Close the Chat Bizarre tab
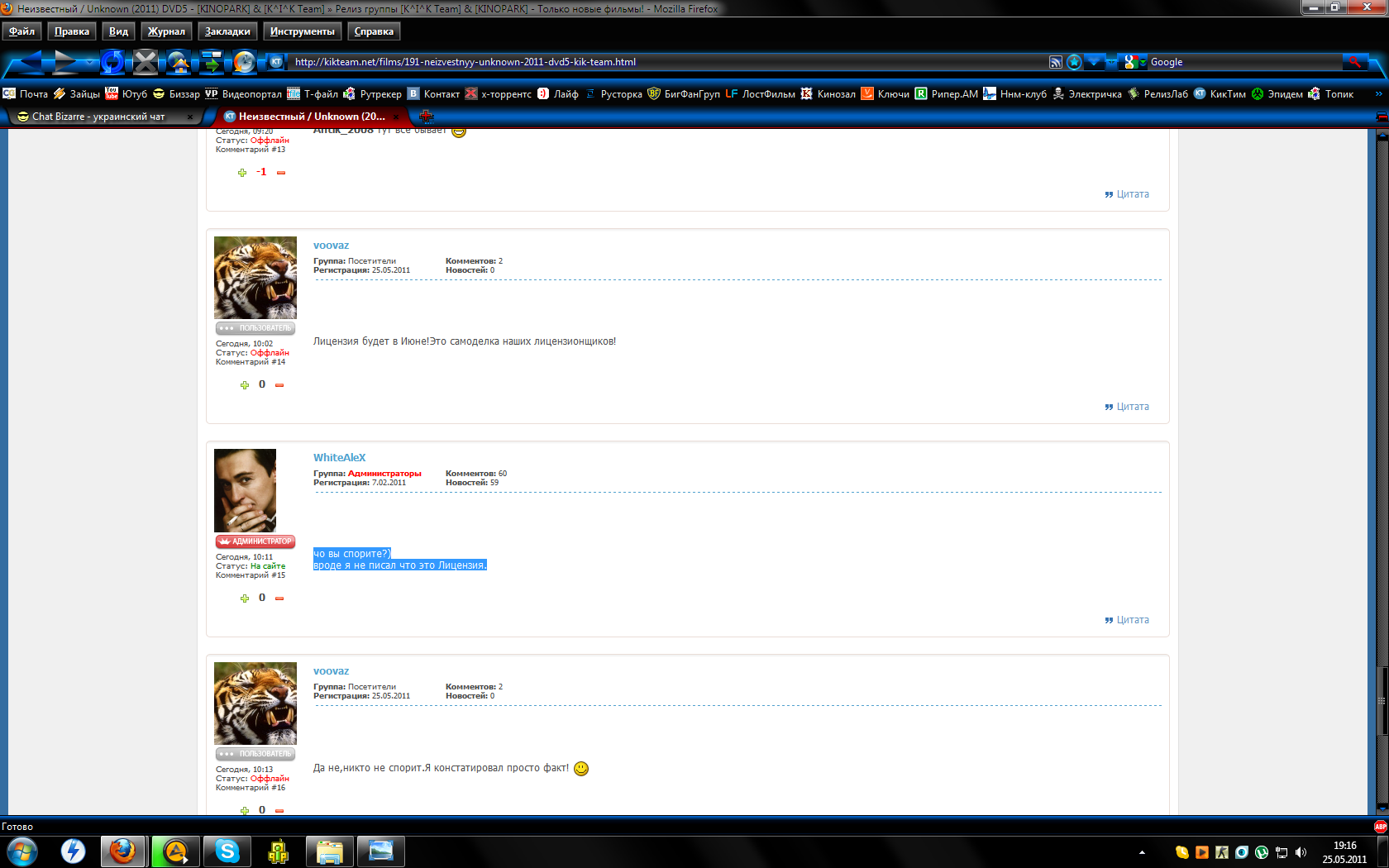Image resolution: width=1389 pixels, height=868 pixels. 190,117
